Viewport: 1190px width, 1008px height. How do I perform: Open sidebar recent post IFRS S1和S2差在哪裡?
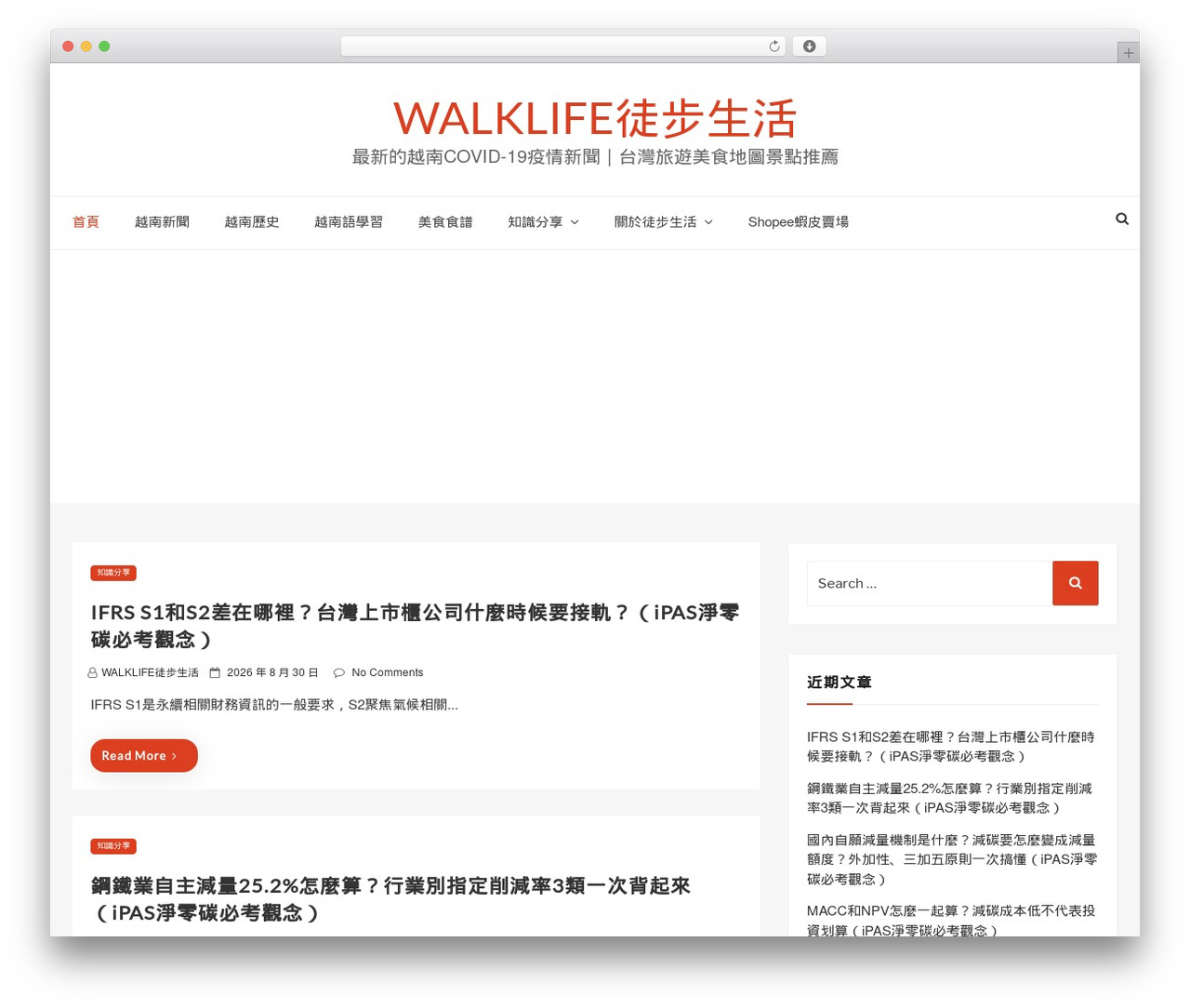click(x=951, y=747)
